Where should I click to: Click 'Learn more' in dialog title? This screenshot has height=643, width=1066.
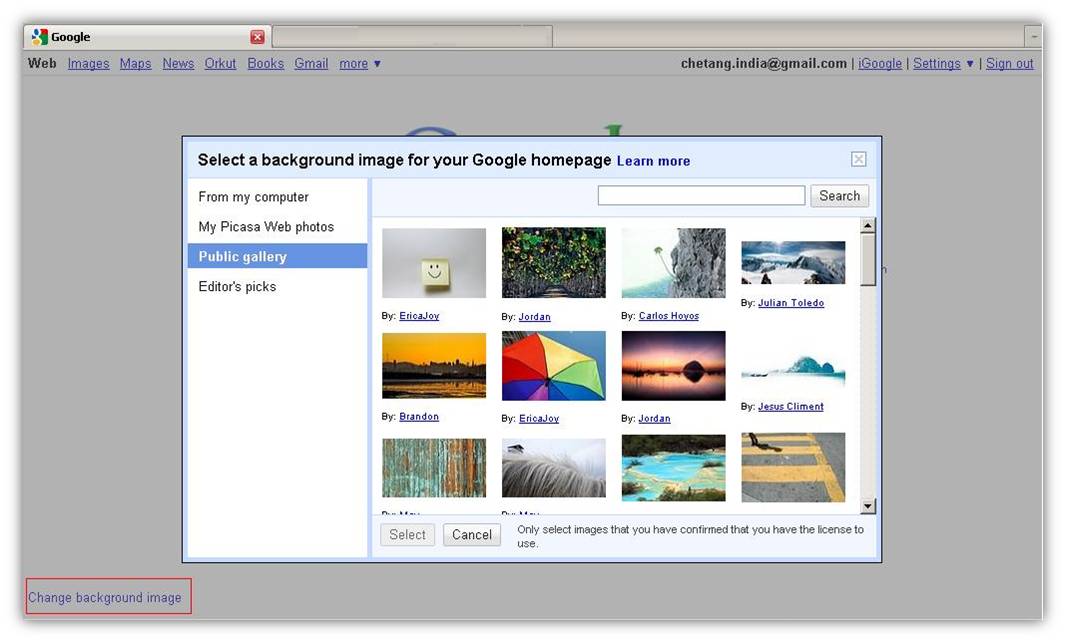pos(653,161)
